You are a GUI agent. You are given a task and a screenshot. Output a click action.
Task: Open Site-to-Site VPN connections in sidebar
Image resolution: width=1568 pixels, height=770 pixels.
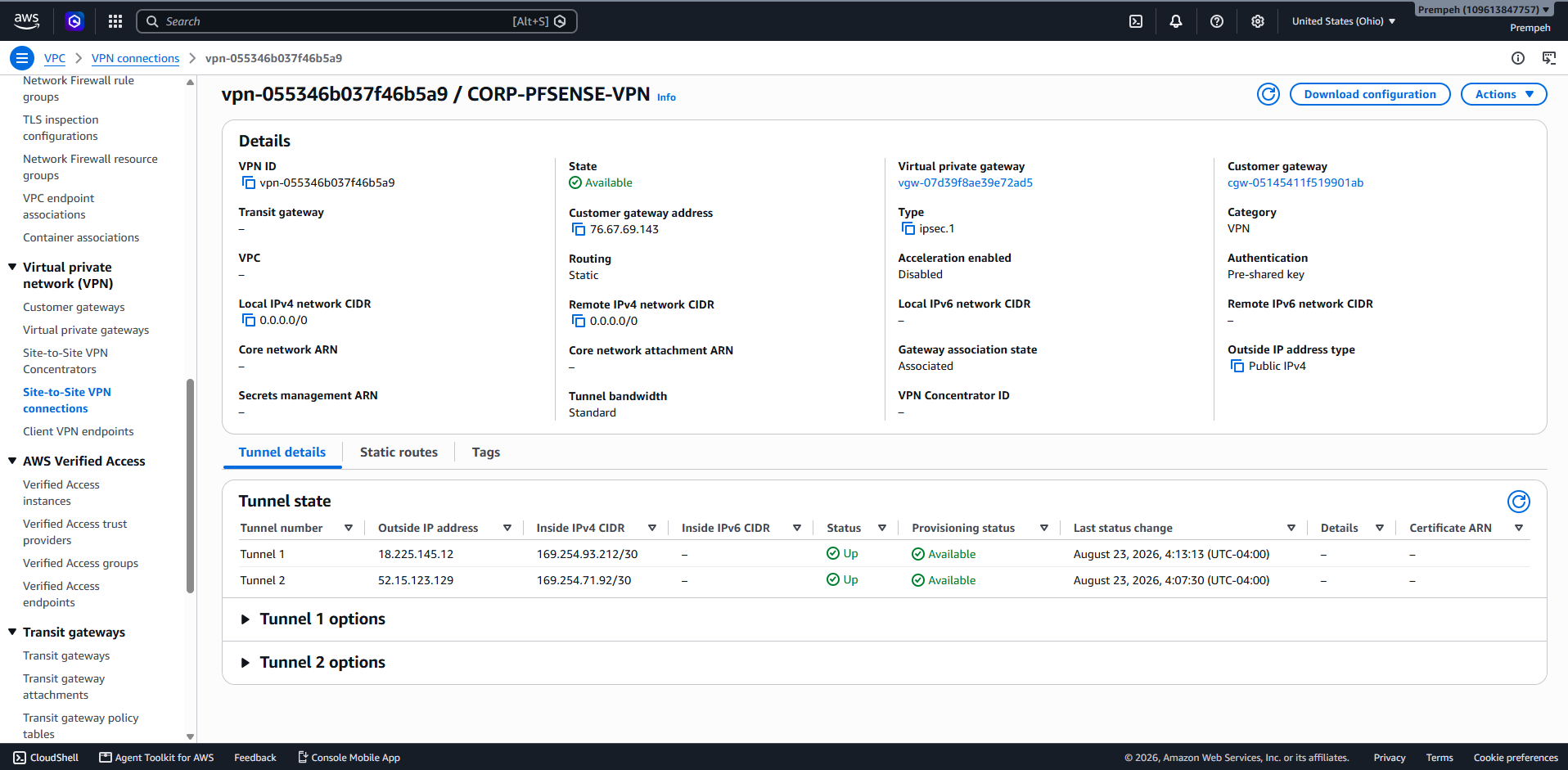[67, 400]
